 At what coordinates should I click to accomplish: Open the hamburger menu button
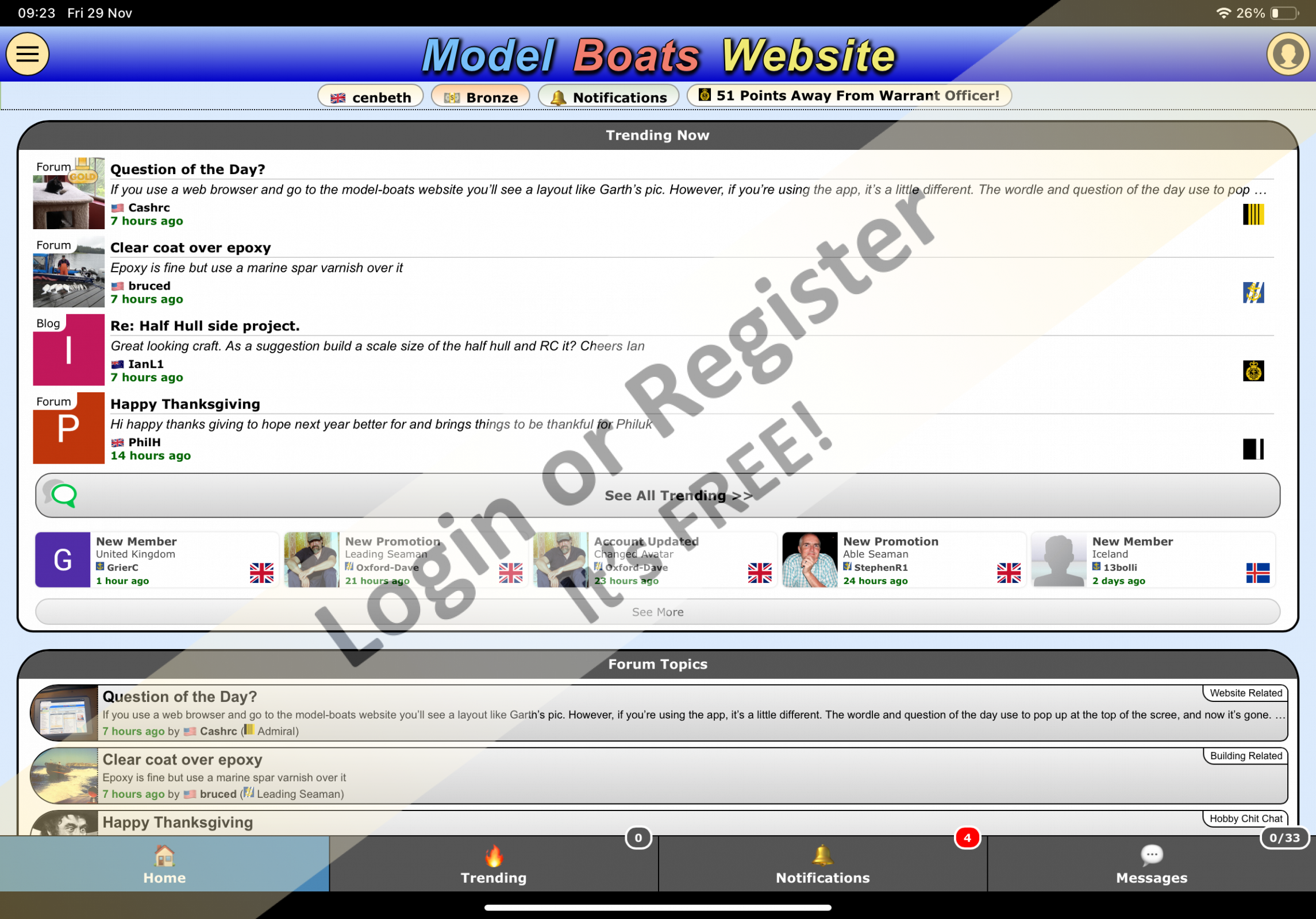(28, 55)
